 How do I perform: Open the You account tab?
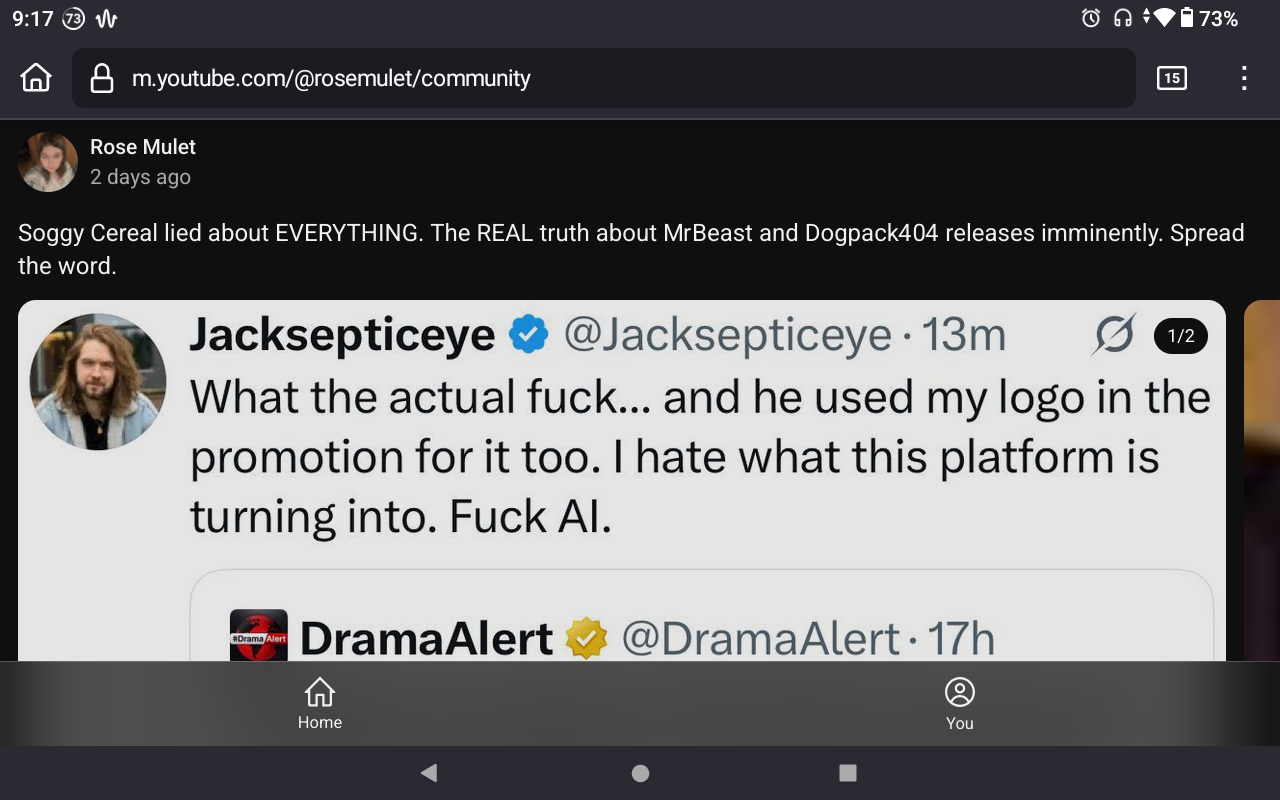tap(960, 704)
